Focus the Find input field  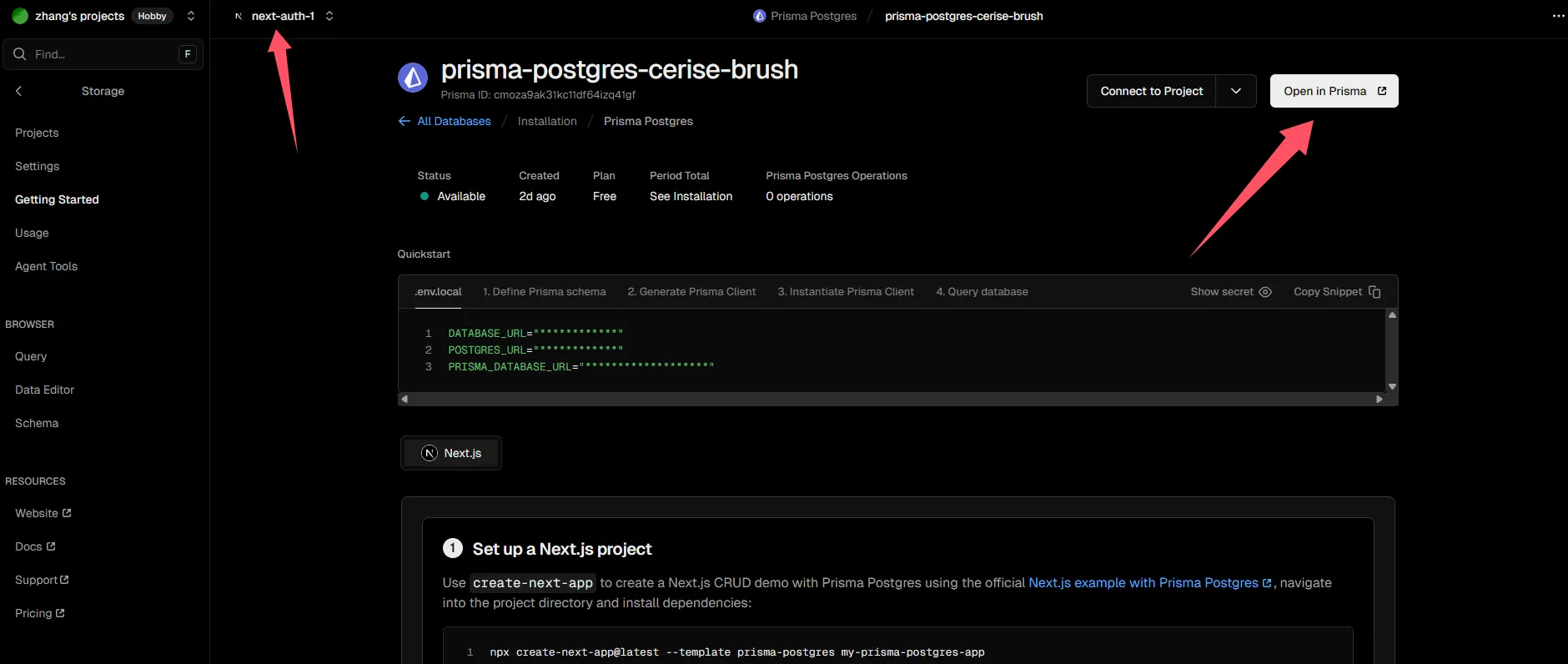[x=103, y=54]
